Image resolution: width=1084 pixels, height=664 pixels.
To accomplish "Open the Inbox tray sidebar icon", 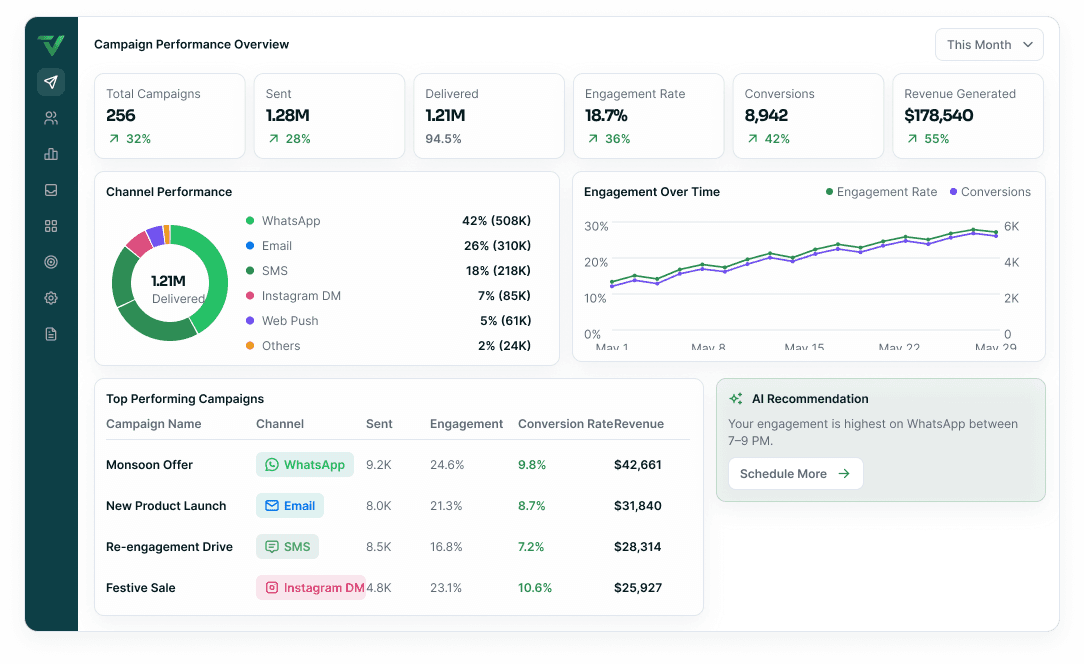I will point(51,190).
